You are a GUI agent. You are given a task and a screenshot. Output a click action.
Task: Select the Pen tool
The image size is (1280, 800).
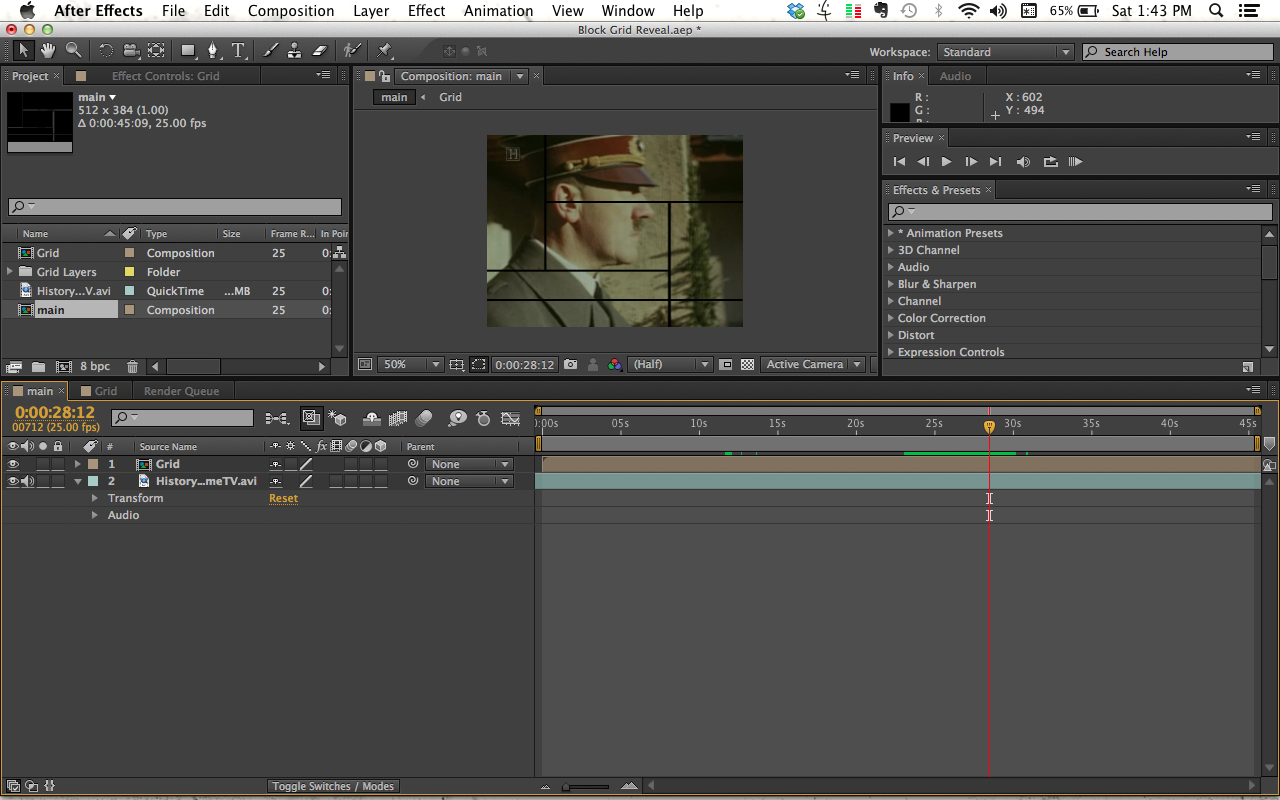212,50
